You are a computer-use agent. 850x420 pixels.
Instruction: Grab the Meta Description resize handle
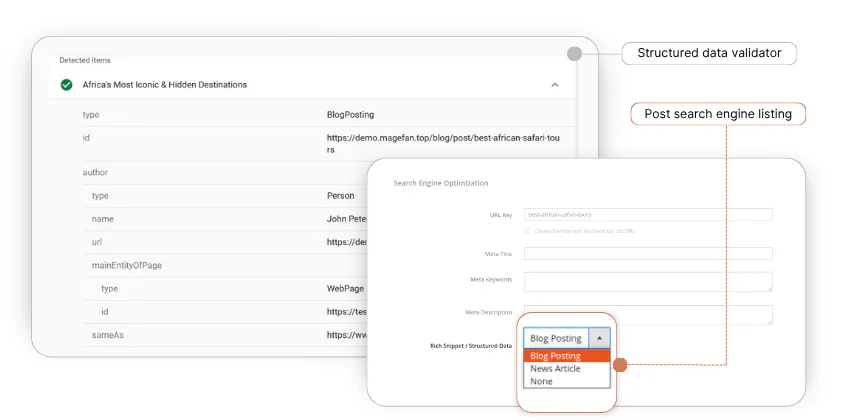[769, 321]
